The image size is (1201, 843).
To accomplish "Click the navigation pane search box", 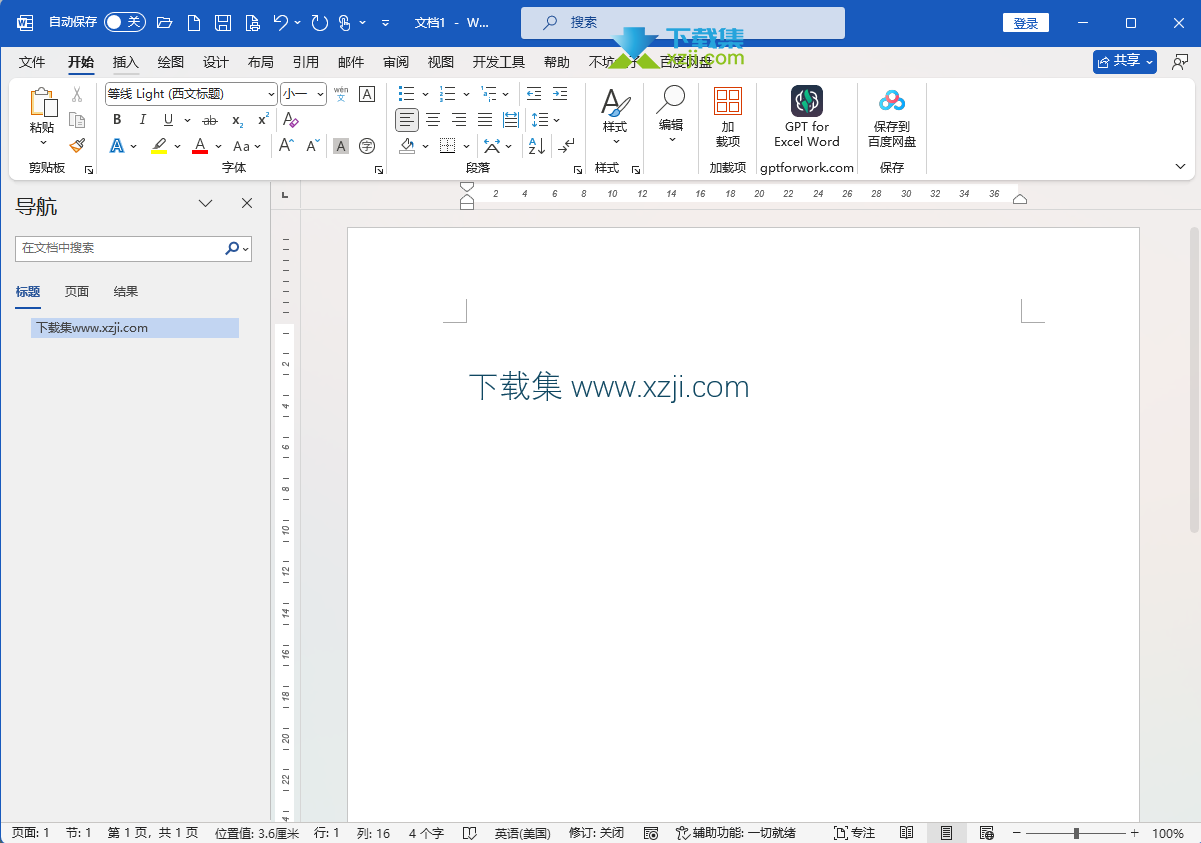I will pyautogui.click(x=133, y=248).
